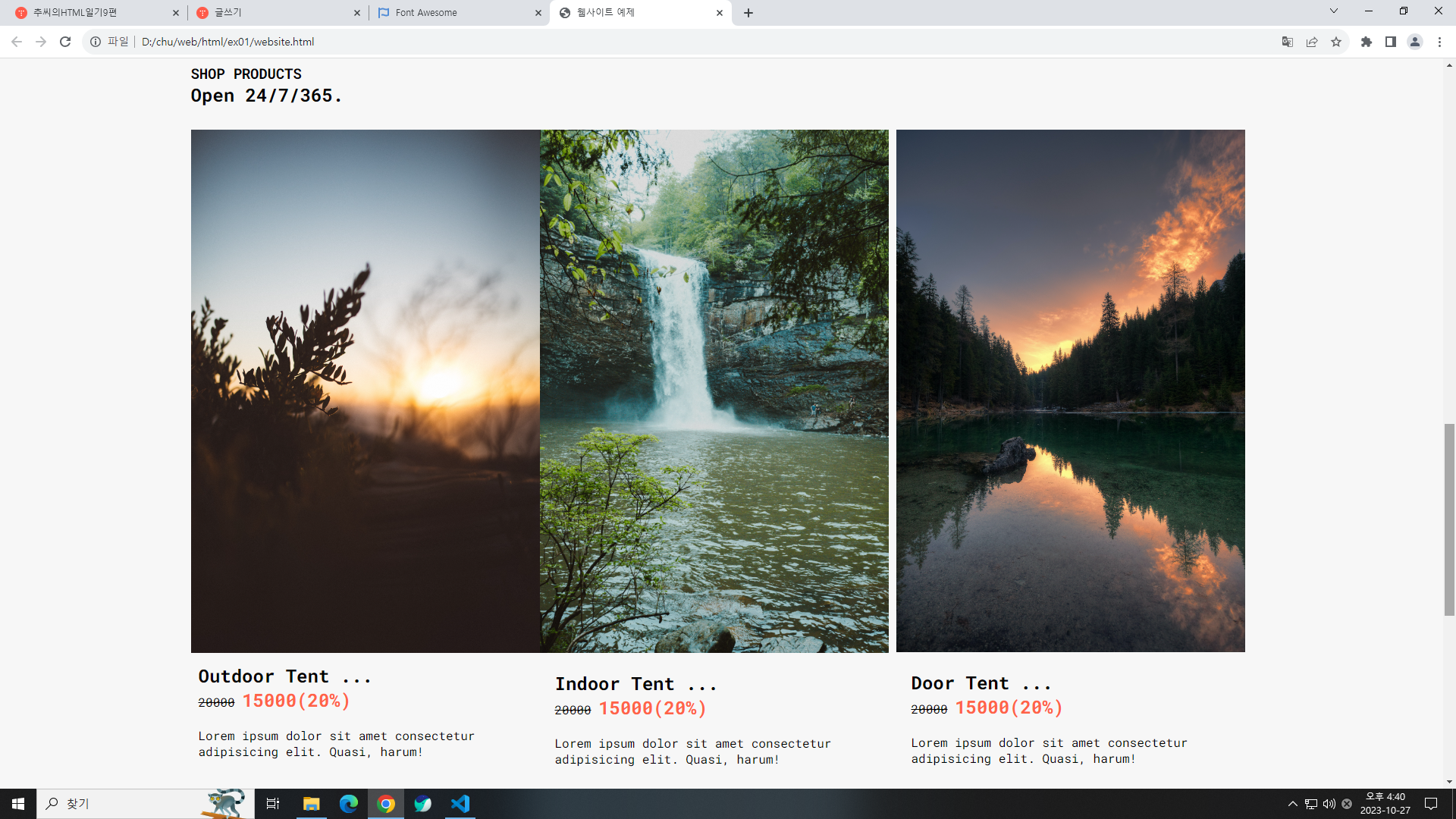The image size is (1456, 819).
Task: Open the Chrome profile avatar
Action: pos(1415,42)
